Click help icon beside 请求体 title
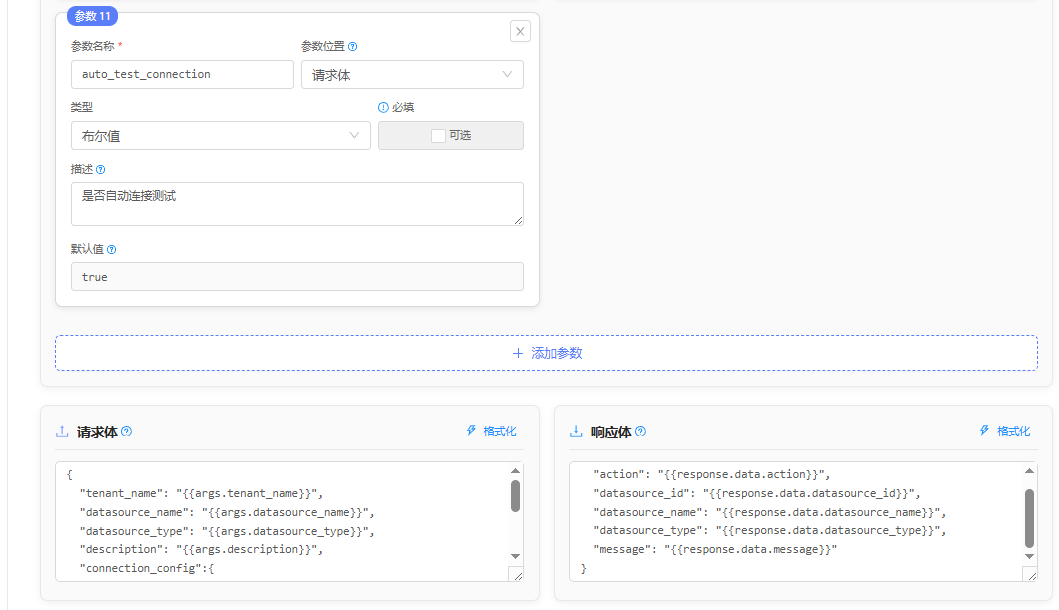The height and width of the screenshot is (610, 1059). [x=126, y=432]
